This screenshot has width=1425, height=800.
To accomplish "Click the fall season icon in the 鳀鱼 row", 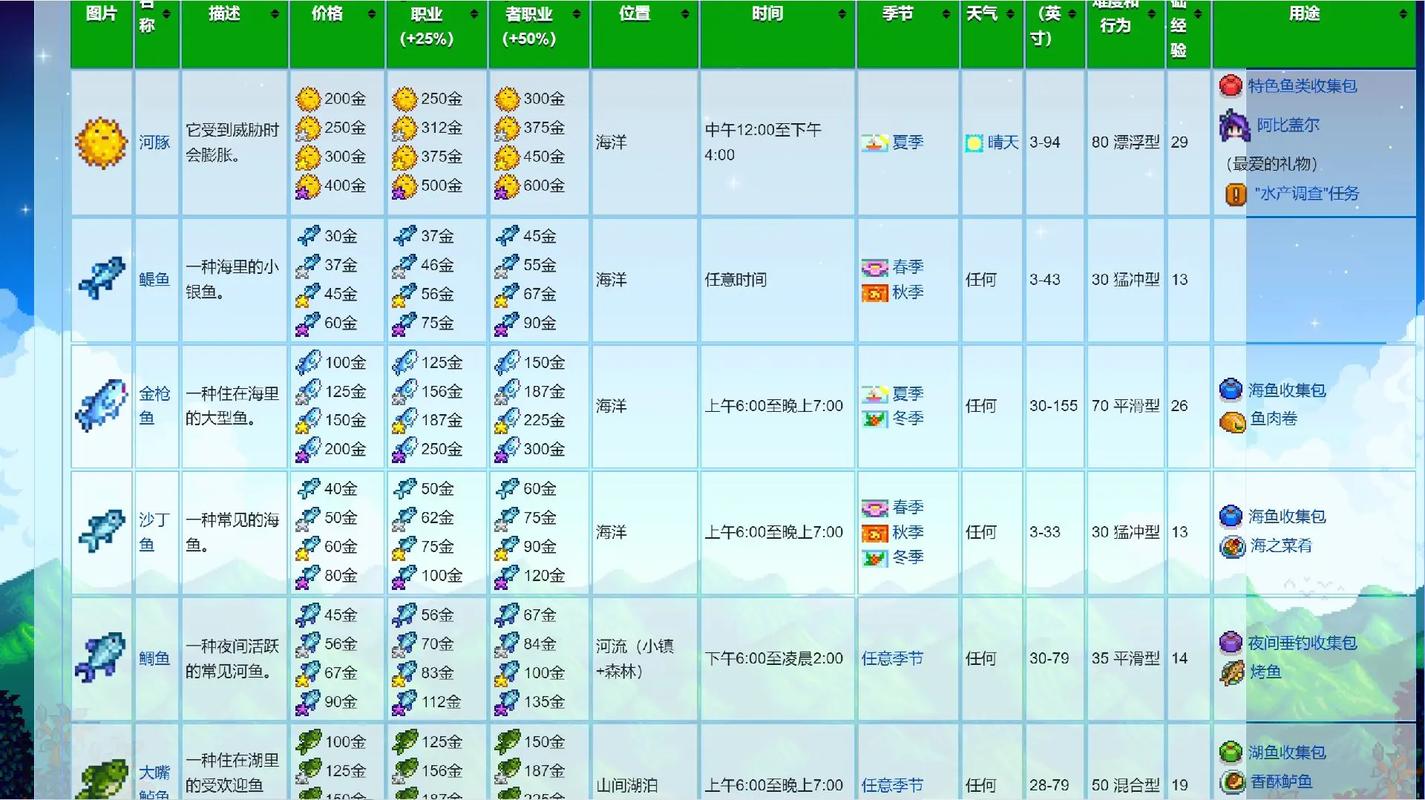I will tap(875, 293).
